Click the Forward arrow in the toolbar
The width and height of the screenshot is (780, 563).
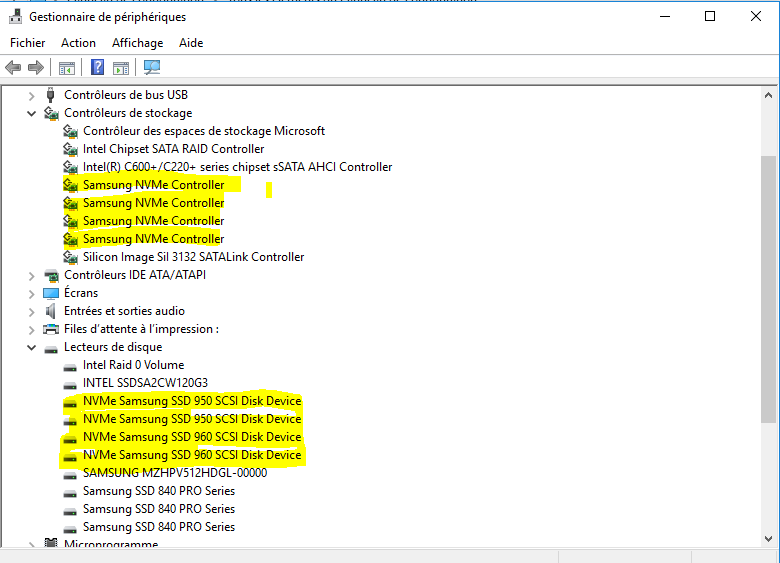[x=36, y=67]
